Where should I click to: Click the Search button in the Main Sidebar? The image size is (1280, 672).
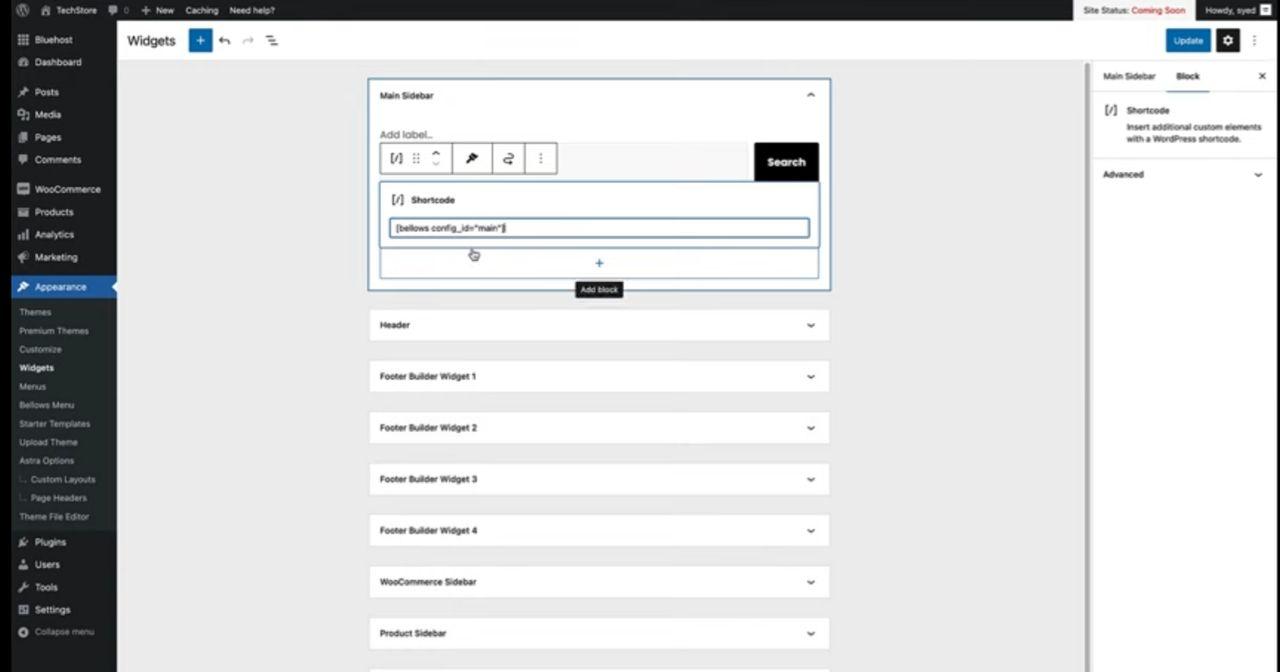(x=785, y=161)
